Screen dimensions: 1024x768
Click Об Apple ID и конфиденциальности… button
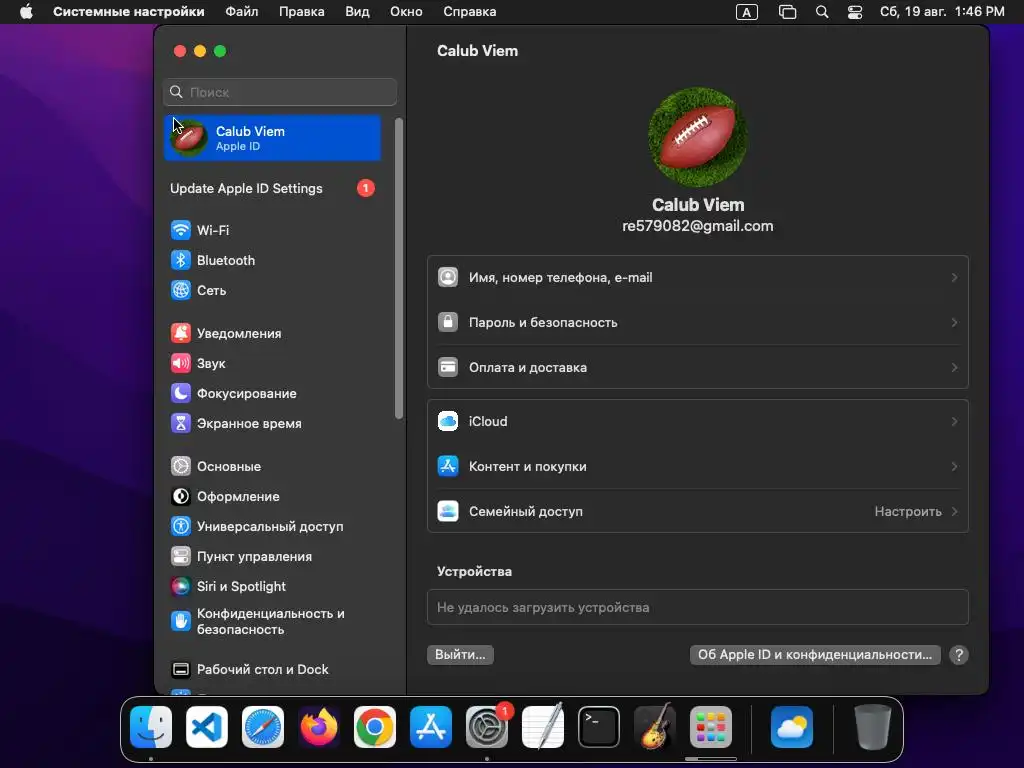pyautogui.click(x=815, y=654)
